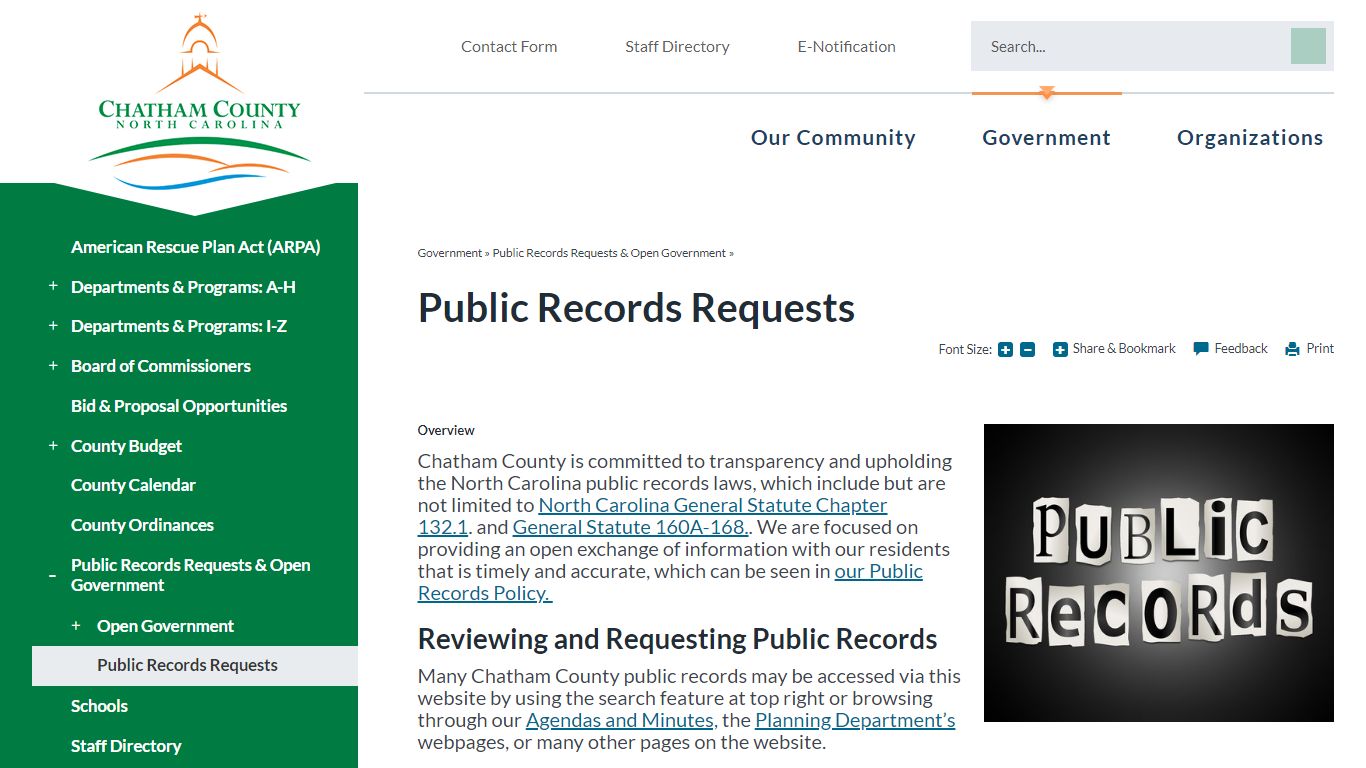Expand Open Government submenu
The width and height of the screenshot is (1366, 768).
76,626
